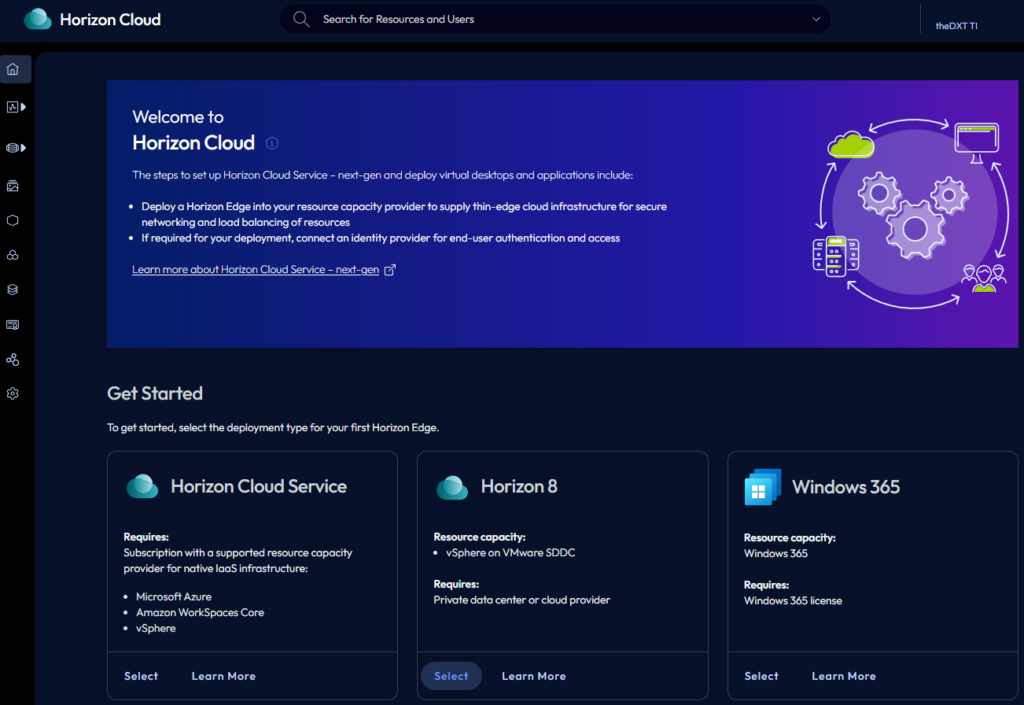Open the Images sidebar icon
Image resolution: width=1024 pixels, height=705 pixels.
[x=12, y=186]
